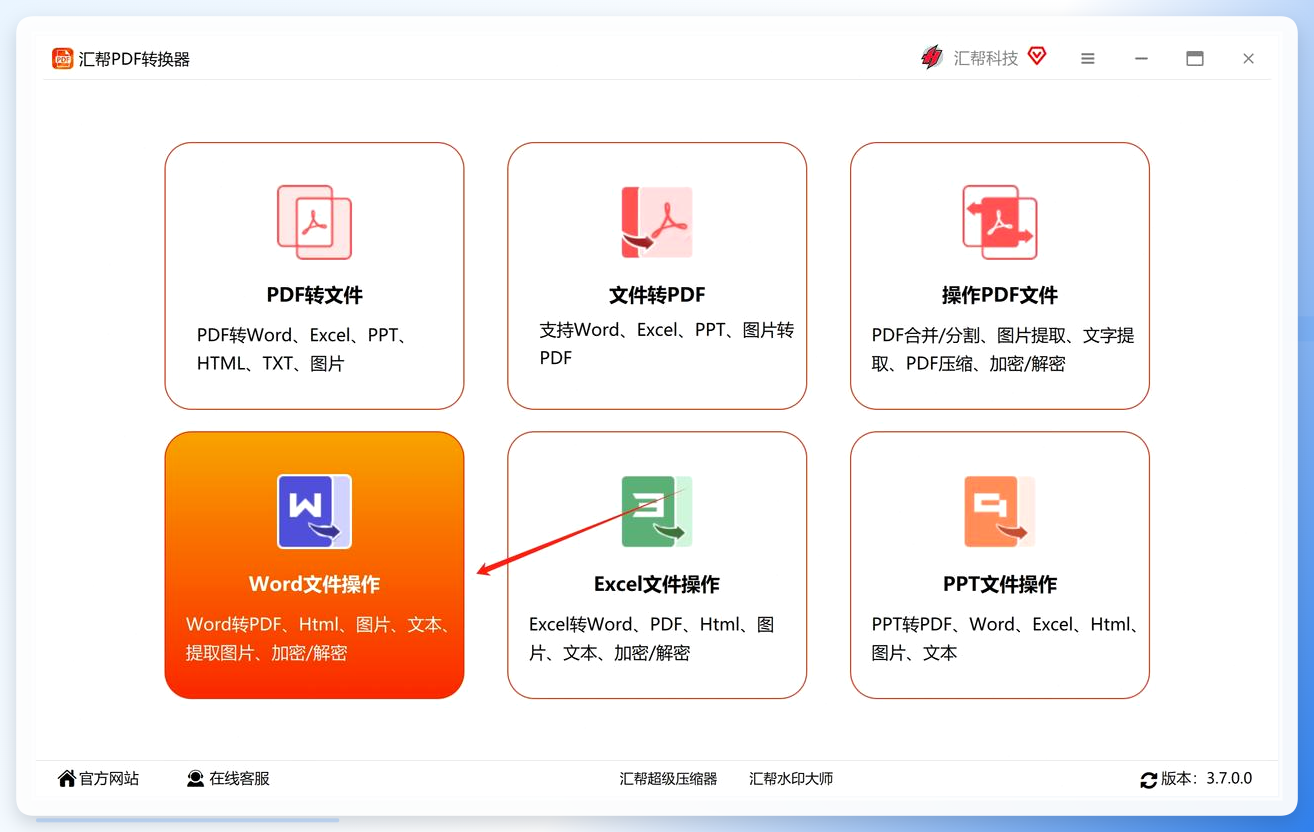Click the home icon beside 官方网站
The width and height of the screenshot is (1314, 832).
[x=67, y=778]
